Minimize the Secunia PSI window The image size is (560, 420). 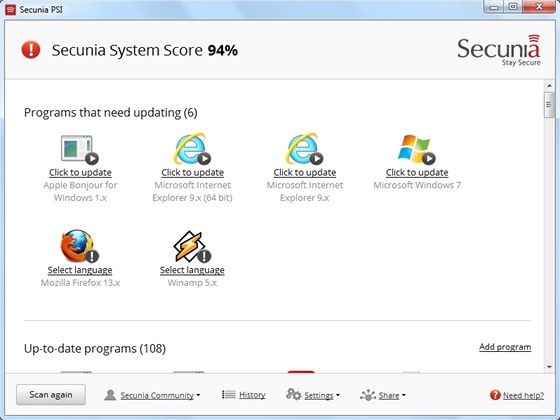tap(494, 6)
